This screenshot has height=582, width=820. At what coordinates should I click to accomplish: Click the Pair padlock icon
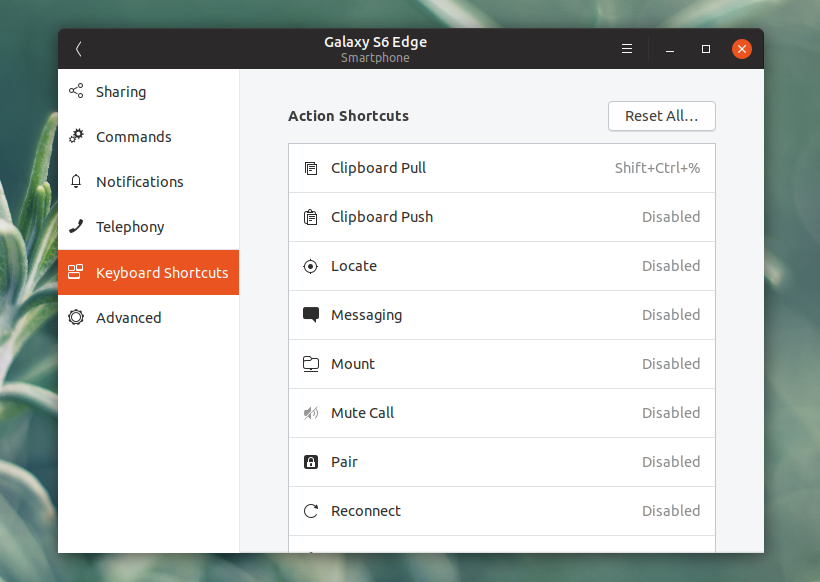311,462
